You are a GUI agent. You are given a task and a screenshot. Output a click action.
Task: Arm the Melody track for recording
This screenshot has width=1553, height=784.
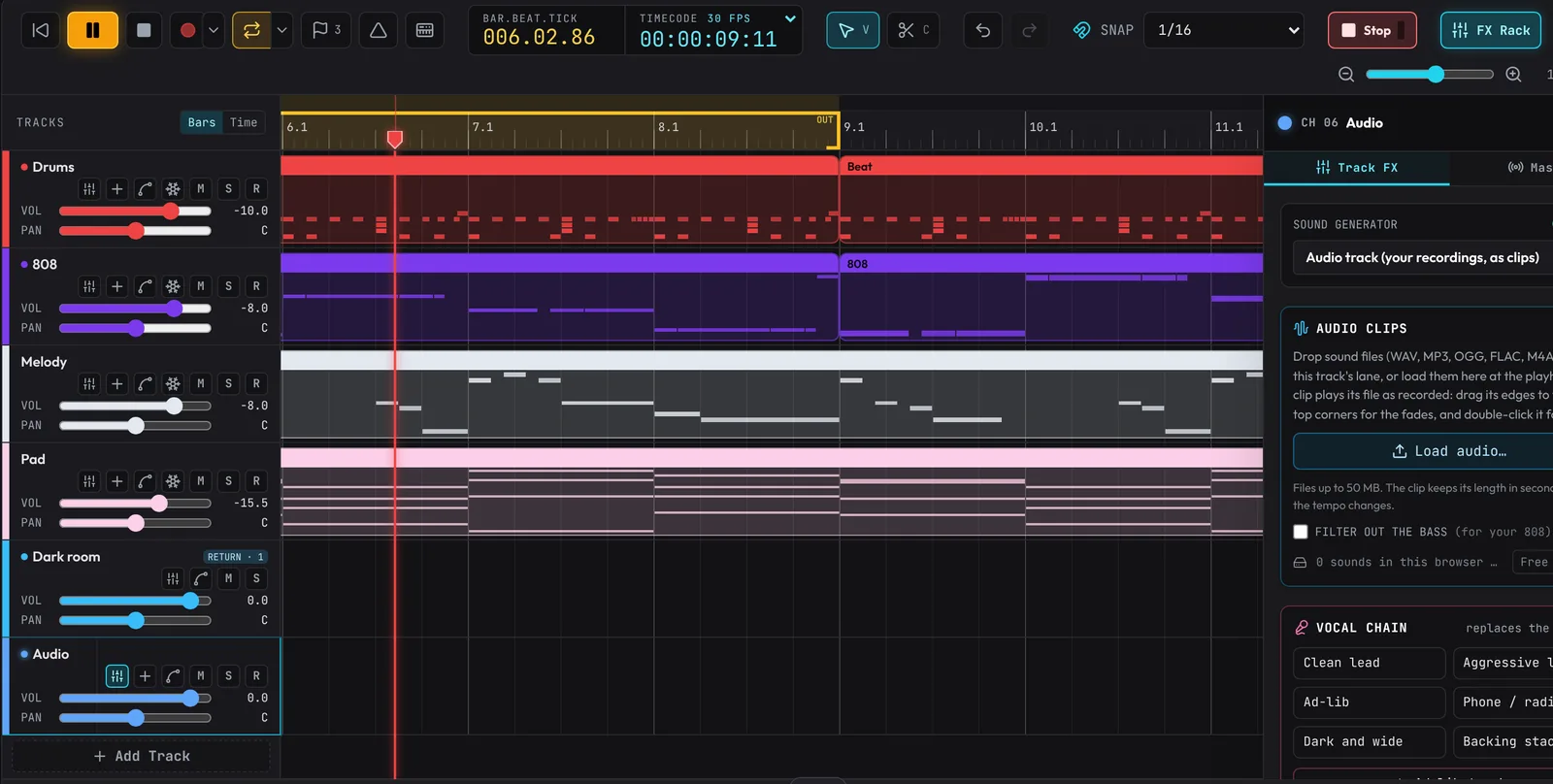click(256, 384)
